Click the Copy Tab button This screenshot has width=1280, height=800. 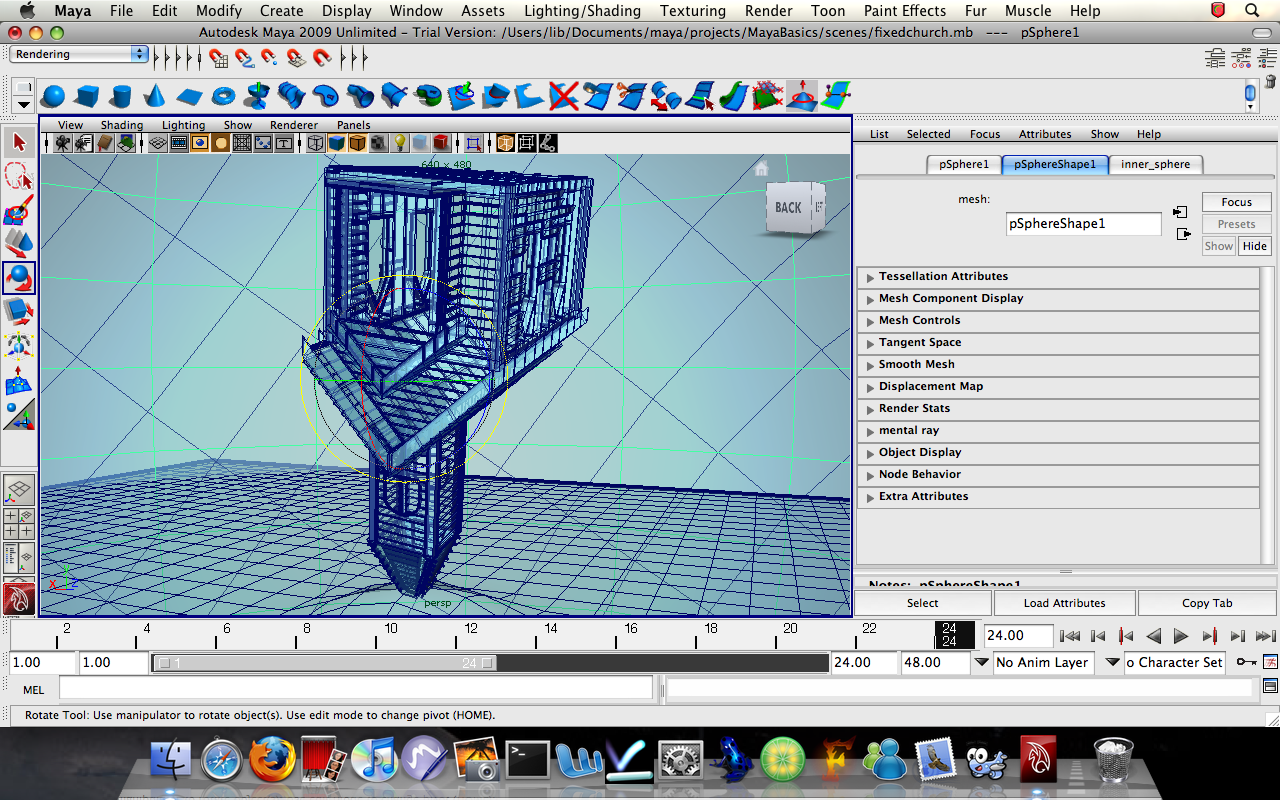pos(1207,603)
